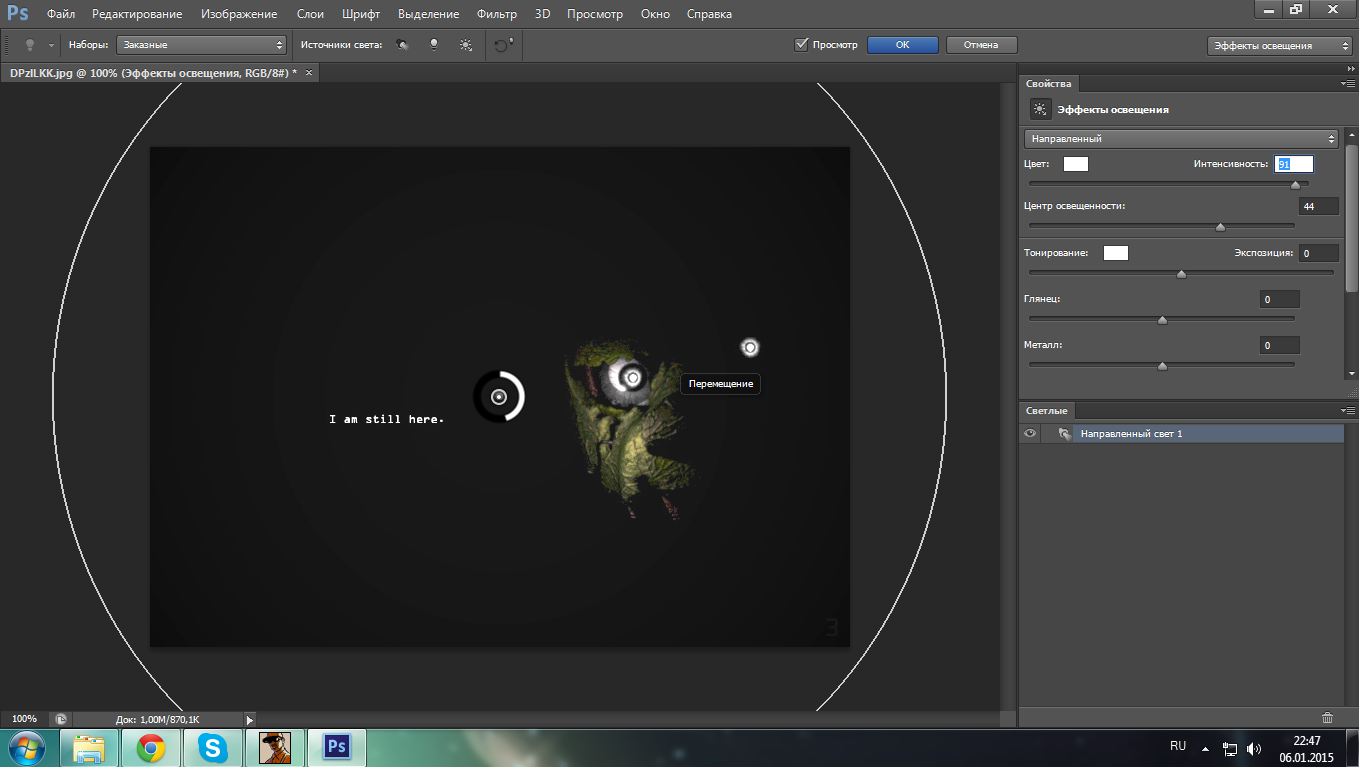Click the small arrow beside the light bulb preset
The image size is (1359, 767).
(x=51, y=46)
